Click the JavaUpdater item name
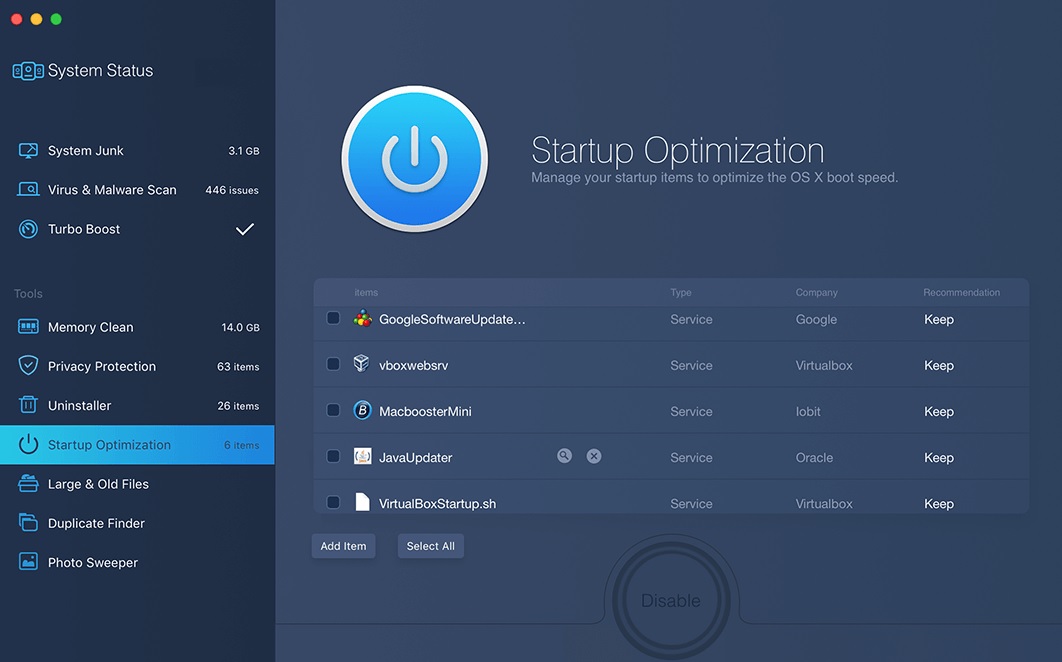This screenshot has height=662, width=1062. [x=415, y=457]
